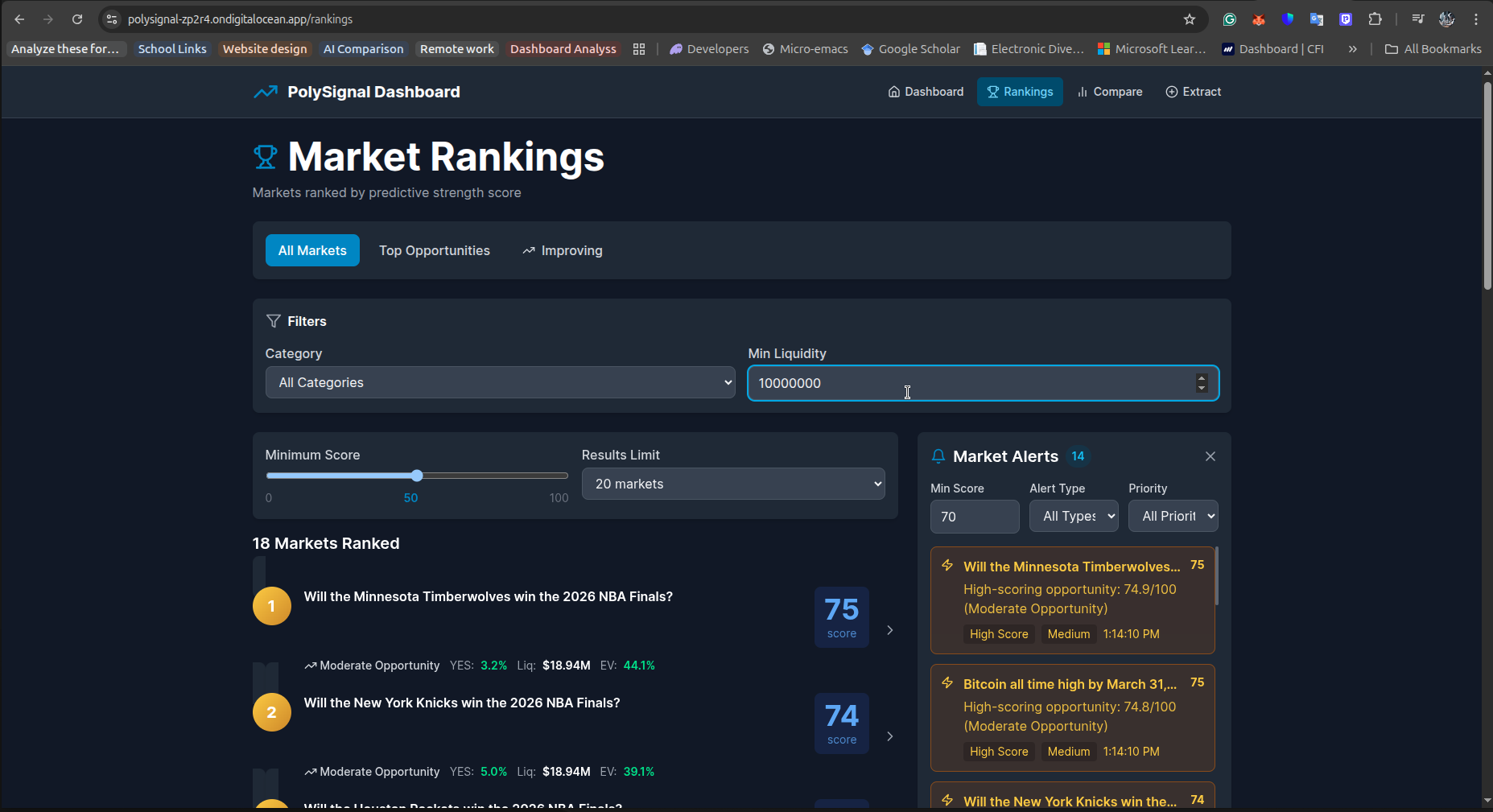Open the Timberwolves NBA Finals market title
This screenshot has height=812, width=1493.
pyautogui.click(x=488, y=596)
